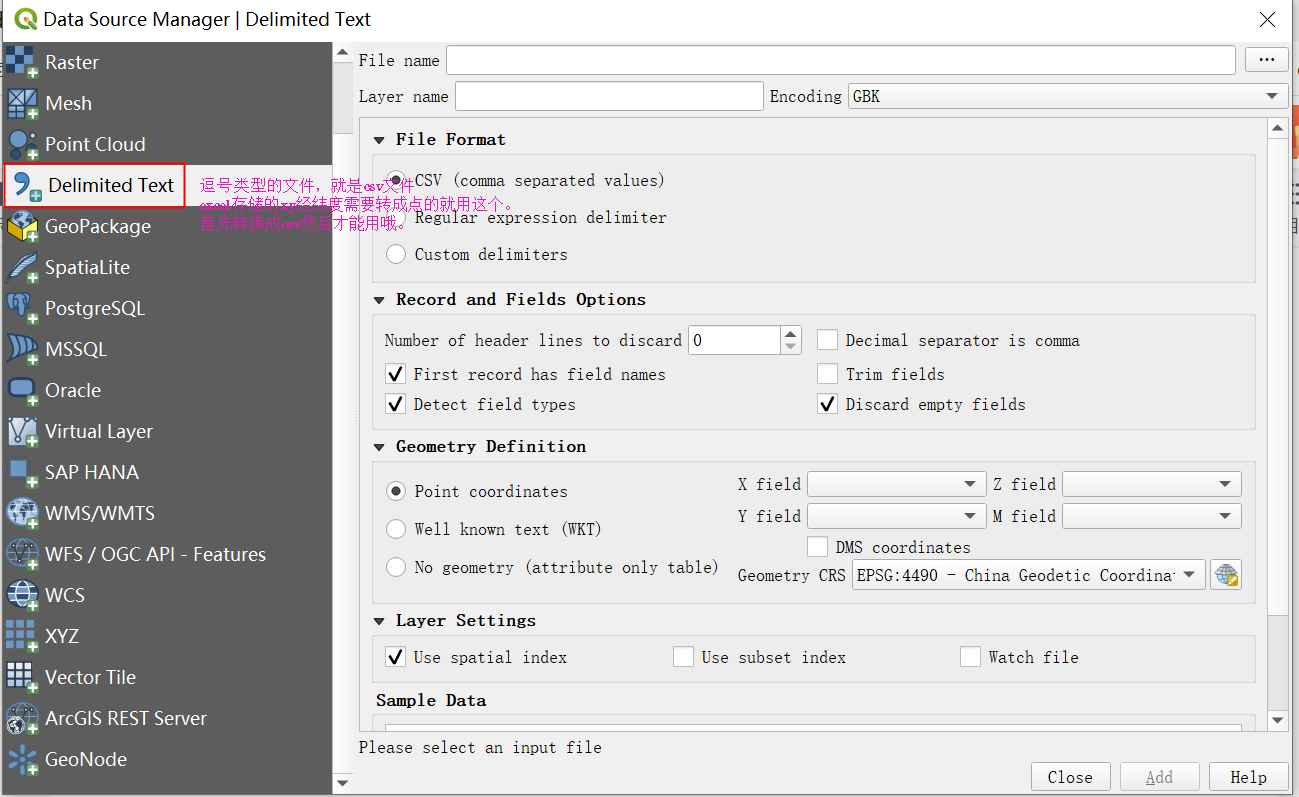Select Point coordinates geometry option
The width and height of the screenshot is (1299, 797).
(397, 492)
